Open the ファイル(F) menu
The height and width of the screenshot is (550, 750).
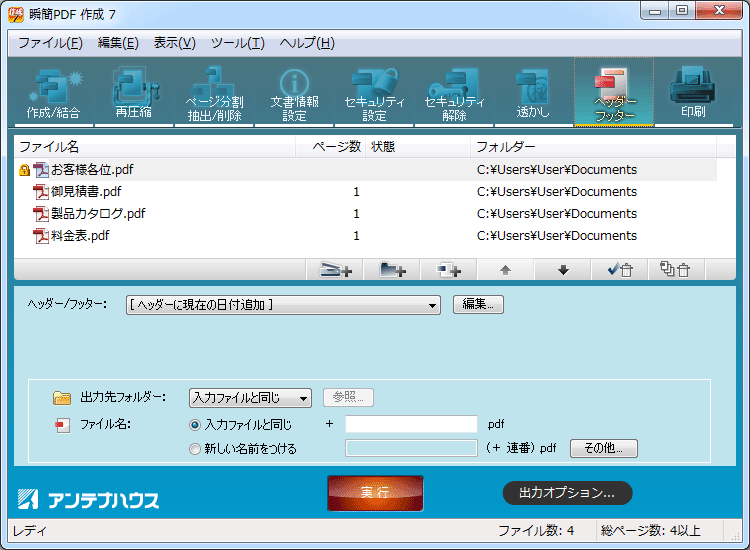pyautogui.click(x=50, y=43)
